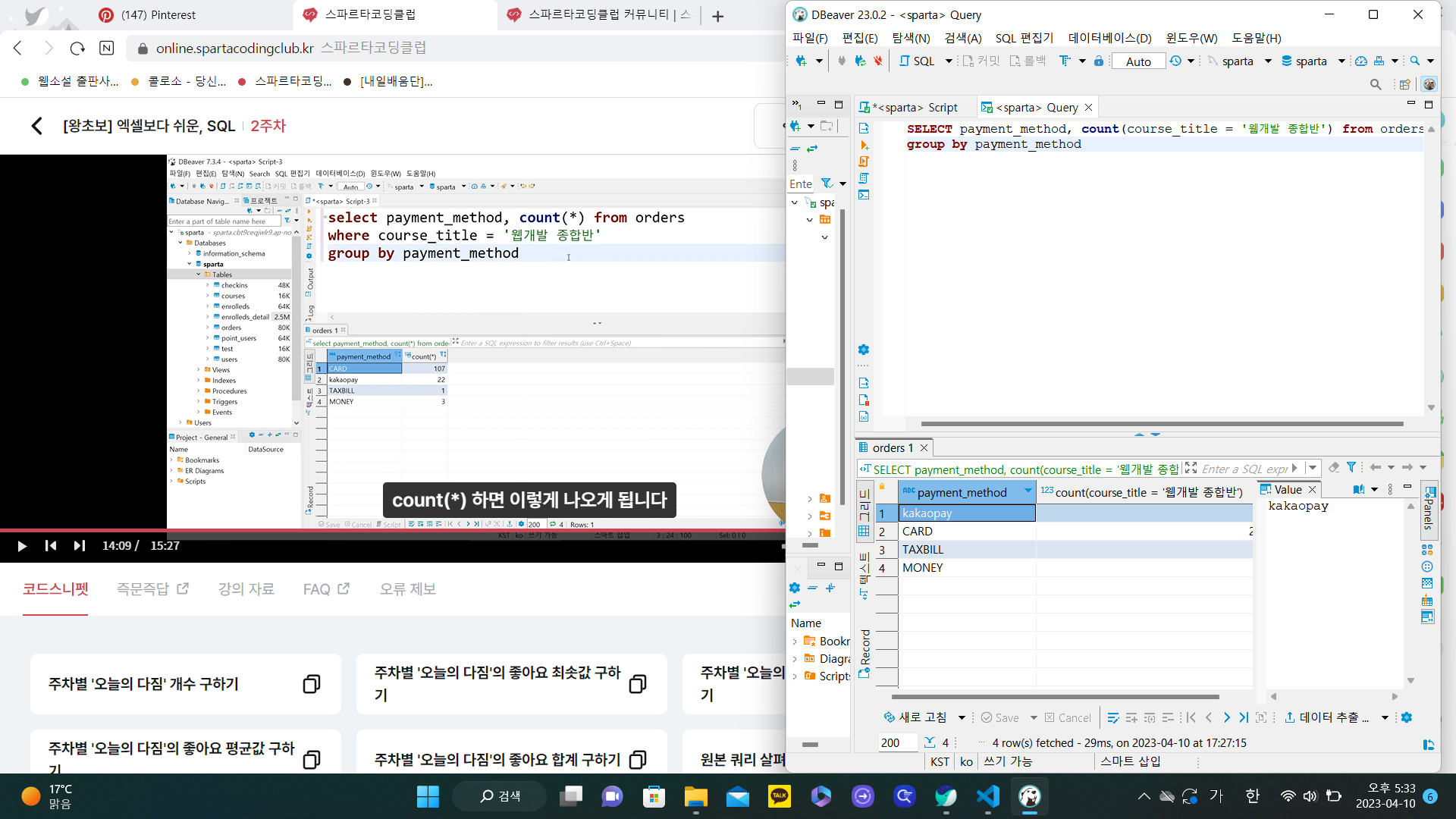Open the 즉문즉답 link on course page

click(152, 589)
